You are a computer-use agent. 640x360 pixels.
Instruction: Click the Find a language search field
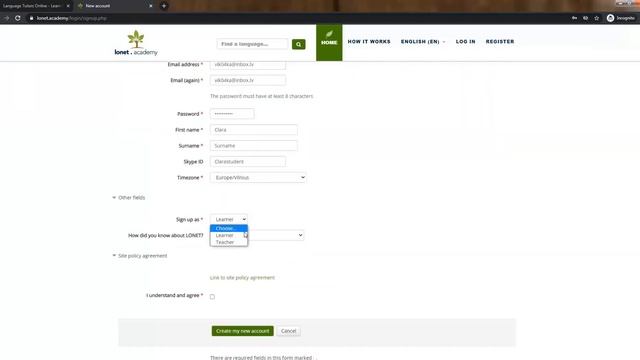point(252,44)
